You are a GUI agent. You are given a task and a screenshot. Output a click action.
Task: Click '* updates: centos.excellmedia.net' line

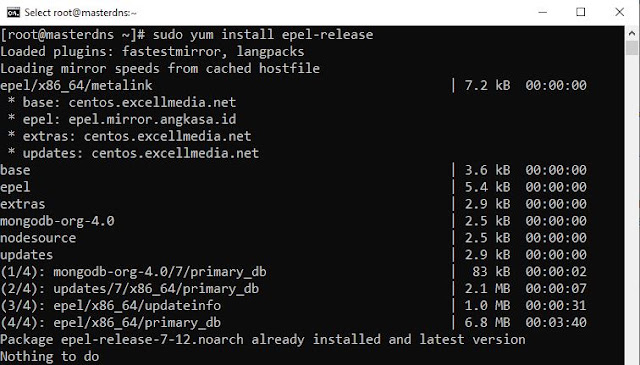coord(133,153)
